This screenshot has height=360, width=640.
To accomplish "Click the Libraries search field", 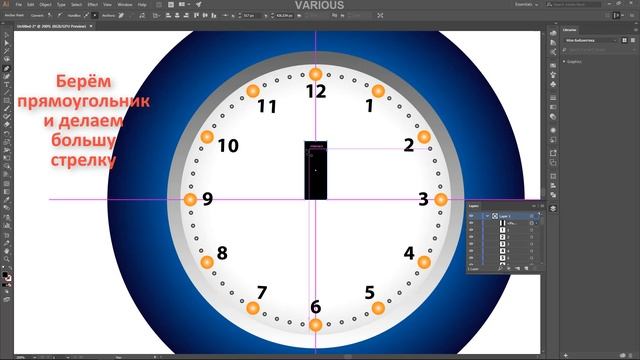I will tap(598, 50).
